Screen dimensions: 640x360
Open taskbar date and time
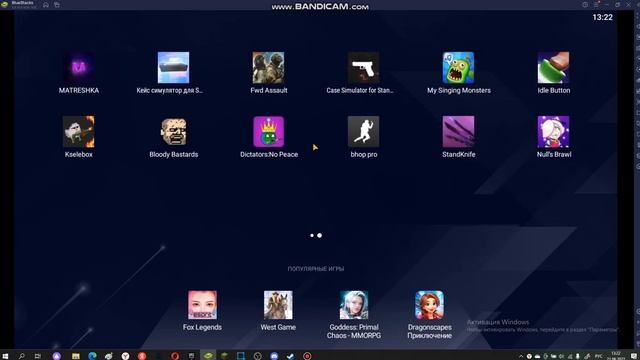point(616,356)
